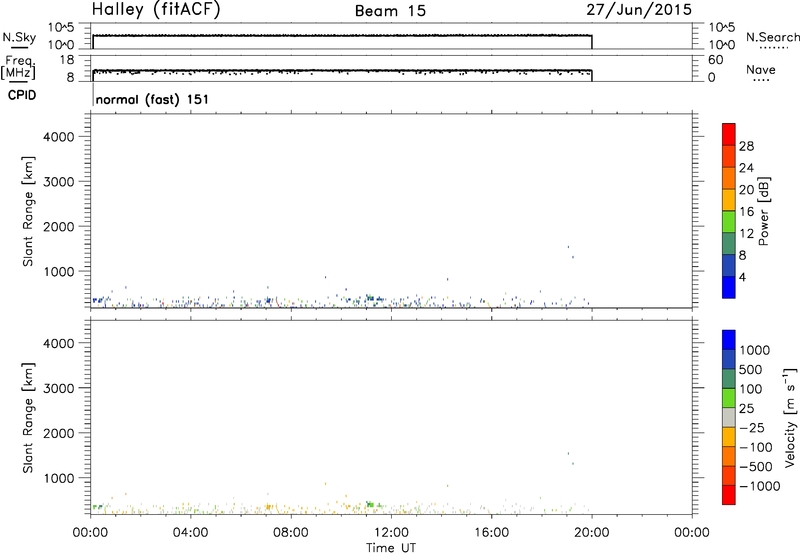Click the 'Beam 15' heading
The height and width of the screenshot is (554, 800).
390,11
